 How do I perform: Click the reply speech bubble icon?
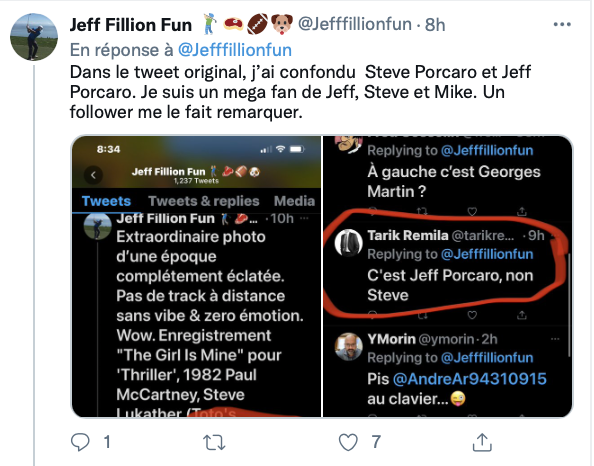point(80,442)
